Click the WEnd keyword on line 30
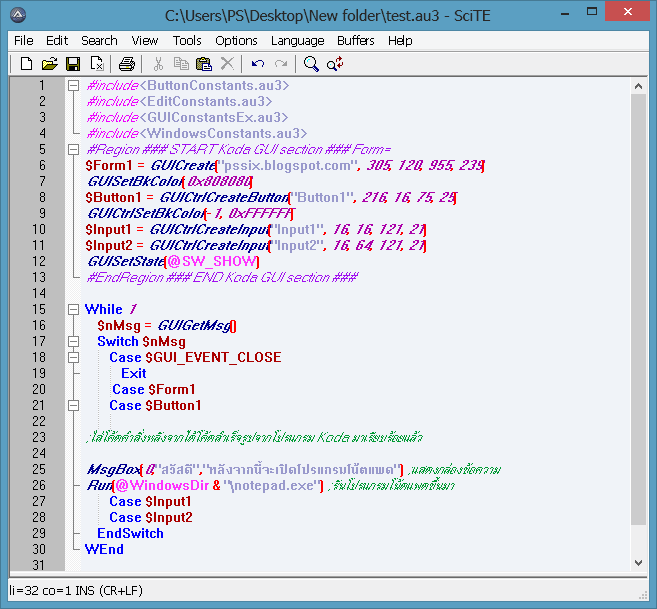The height and width of the screenshot is (609, 657). [x=104, y=549]
